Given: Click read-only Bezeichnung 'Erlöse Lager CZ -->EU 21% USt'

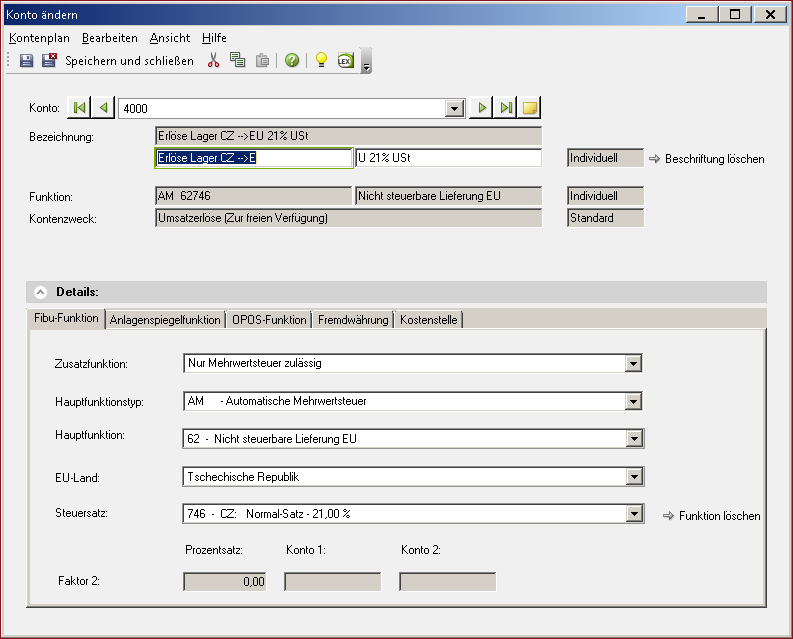Looking at the screenshot, I should (348, 136).
